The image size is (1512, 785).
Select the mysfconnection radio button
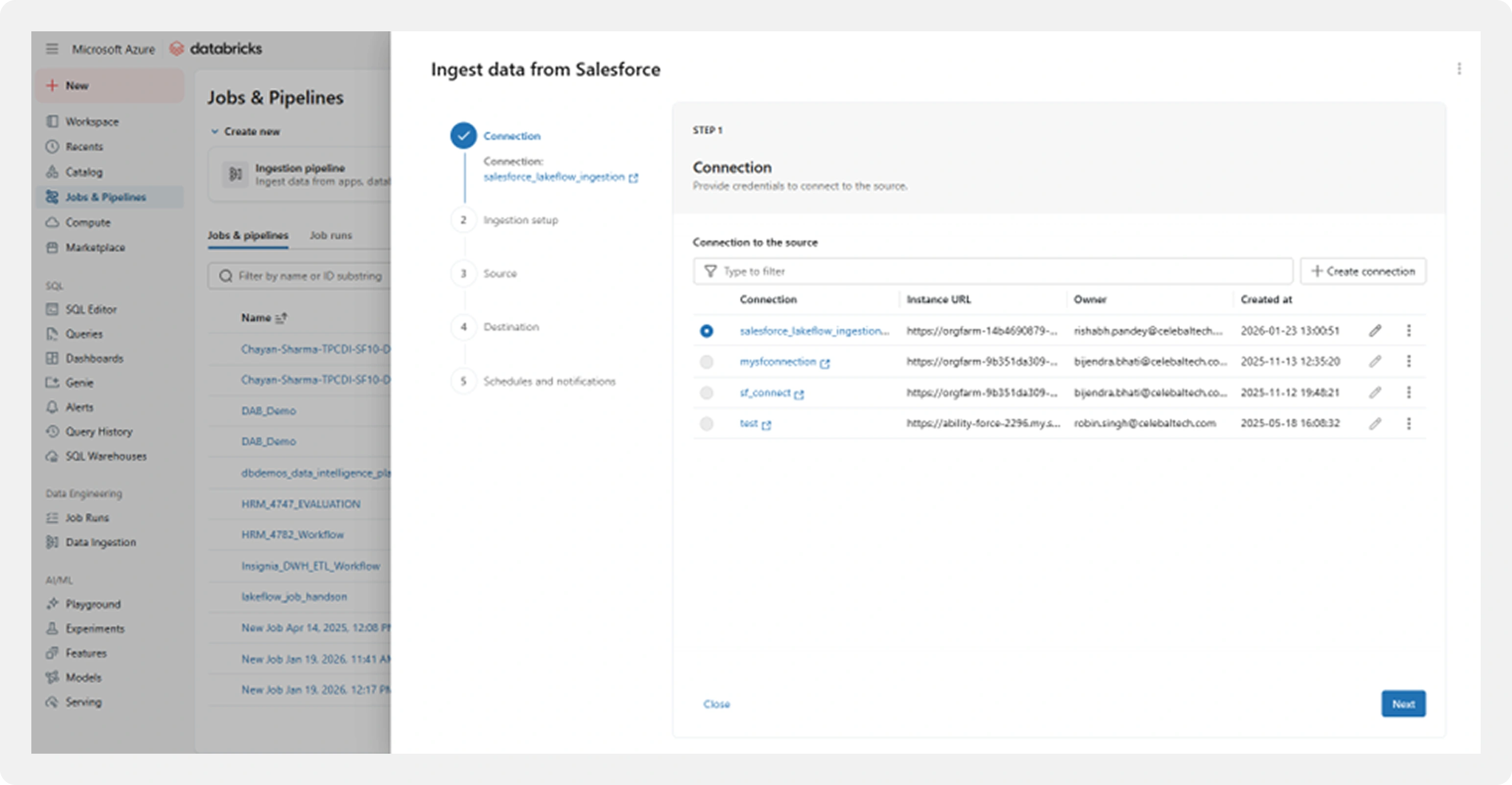[707, 361]
